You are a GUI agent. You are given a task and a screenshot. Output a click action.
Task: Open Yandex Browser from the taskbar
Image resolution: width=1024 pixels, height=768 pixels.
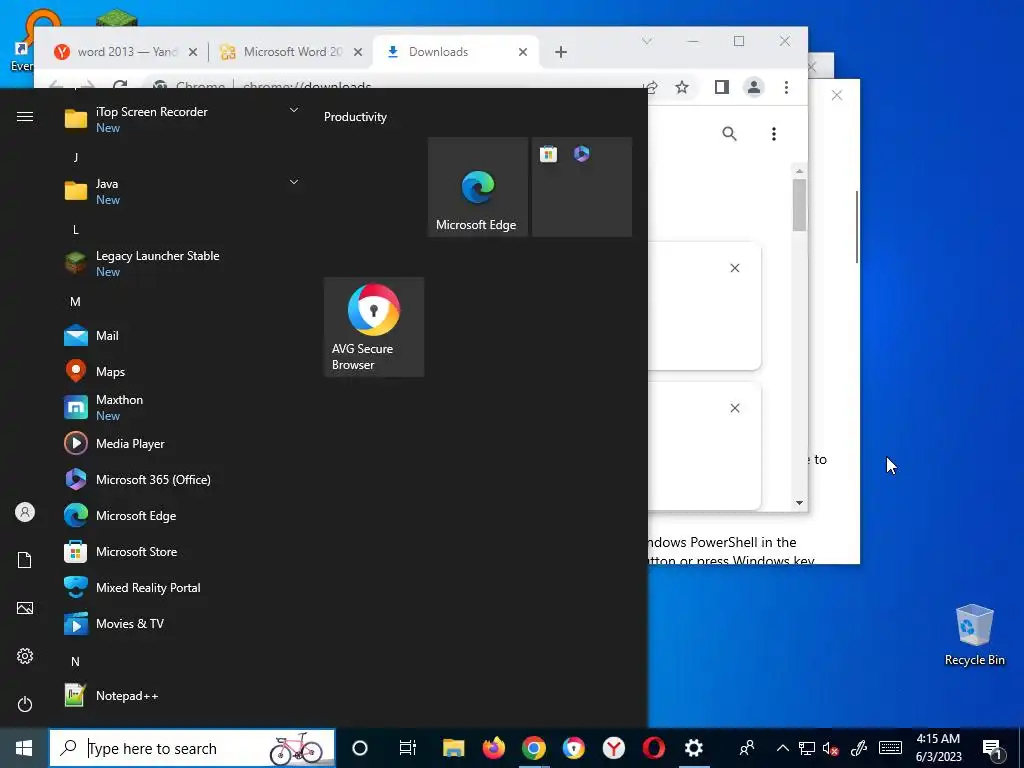(614, 748)
